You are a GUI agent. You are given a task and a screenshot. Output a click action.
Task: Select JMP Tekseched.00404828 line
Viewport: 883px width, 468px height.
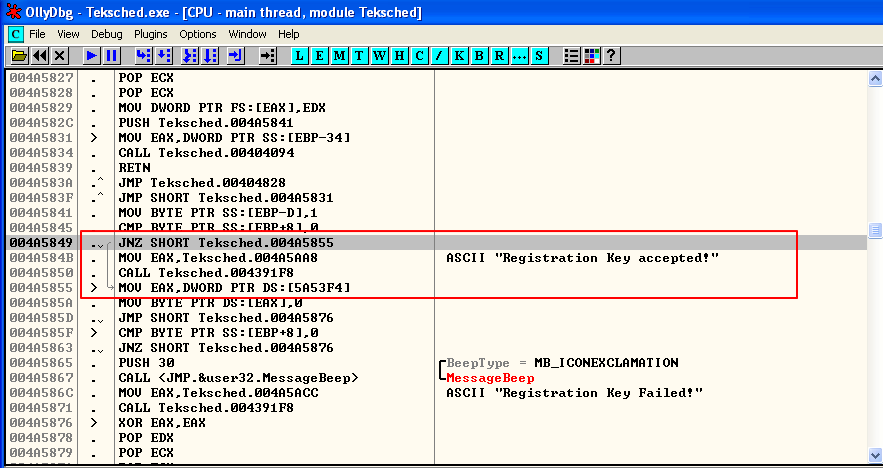point(202,183)
